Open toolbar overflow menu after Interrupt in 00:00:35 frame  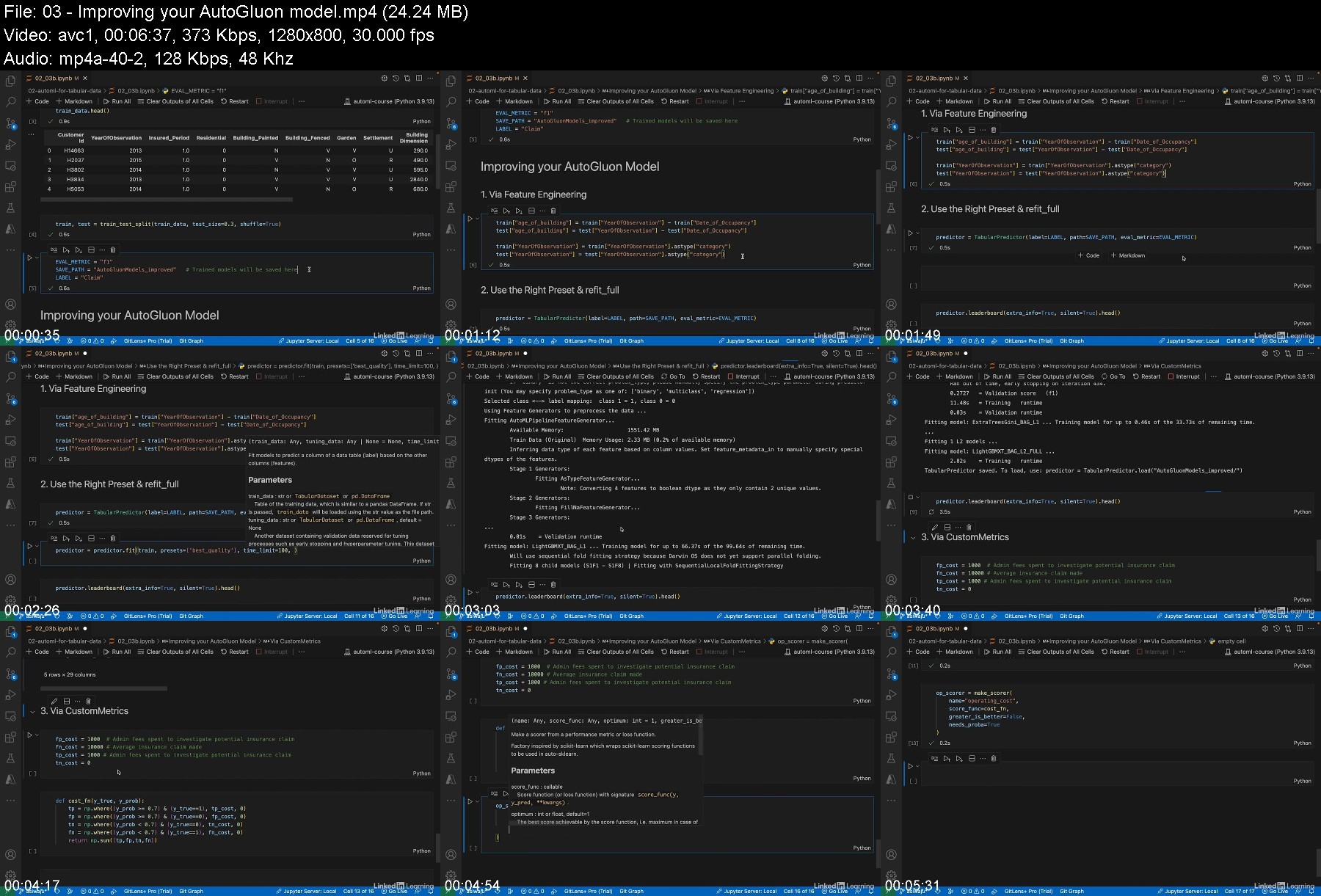pyautogui.click(x=301, y=101)
